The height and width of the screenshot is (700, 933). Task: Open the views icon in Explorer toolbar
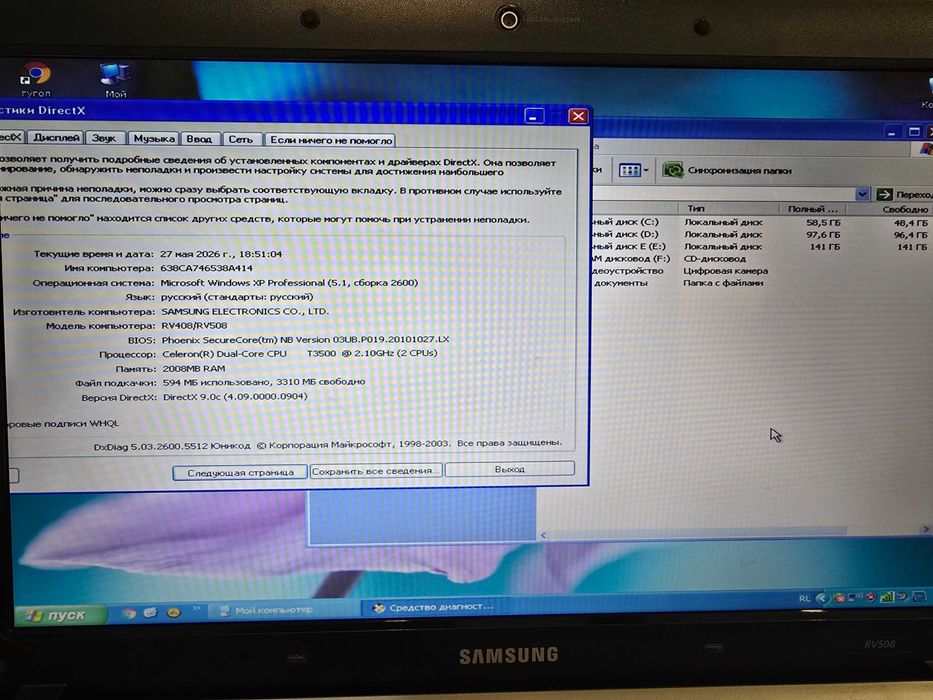click(x=630, y=171)
